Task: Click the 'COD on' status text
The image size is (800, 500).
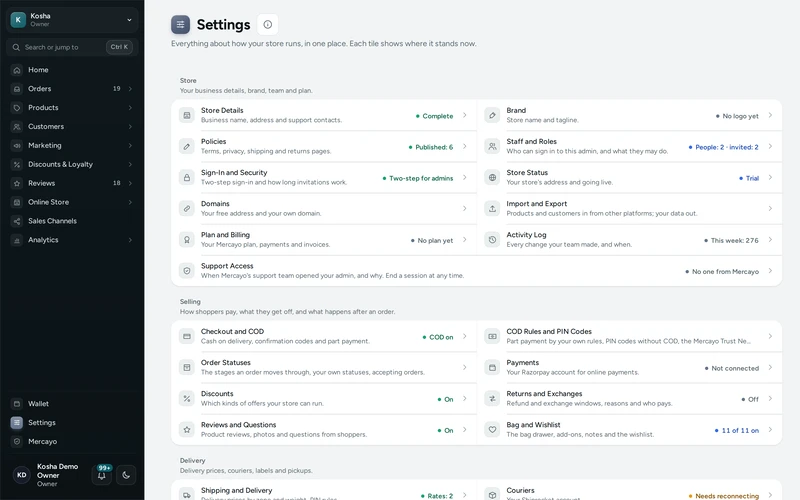Action: [438, 337]
